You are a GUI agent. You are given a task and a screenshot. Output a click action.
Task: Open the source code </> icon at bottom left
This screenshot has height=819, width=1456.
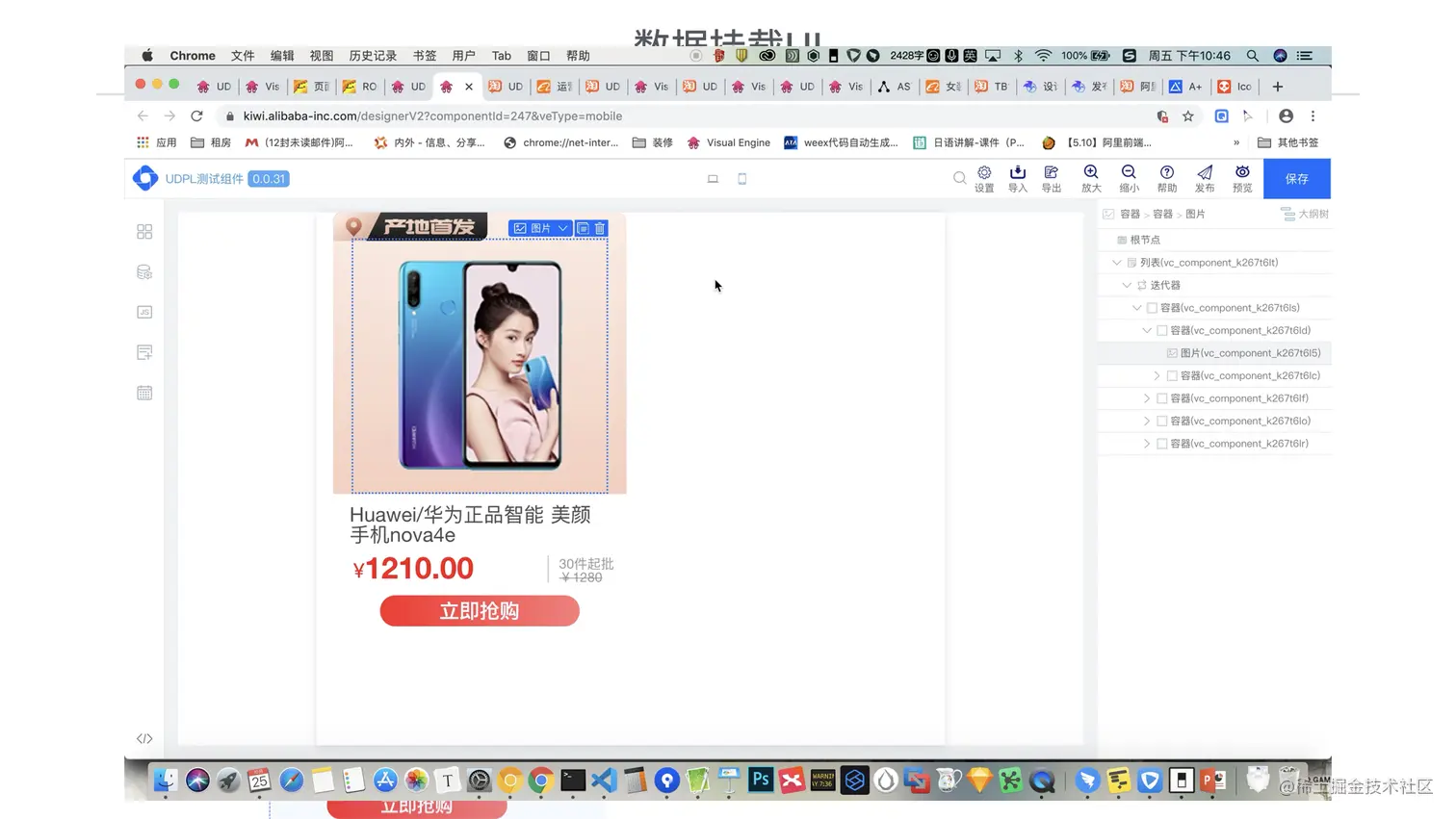pos(144,739)
